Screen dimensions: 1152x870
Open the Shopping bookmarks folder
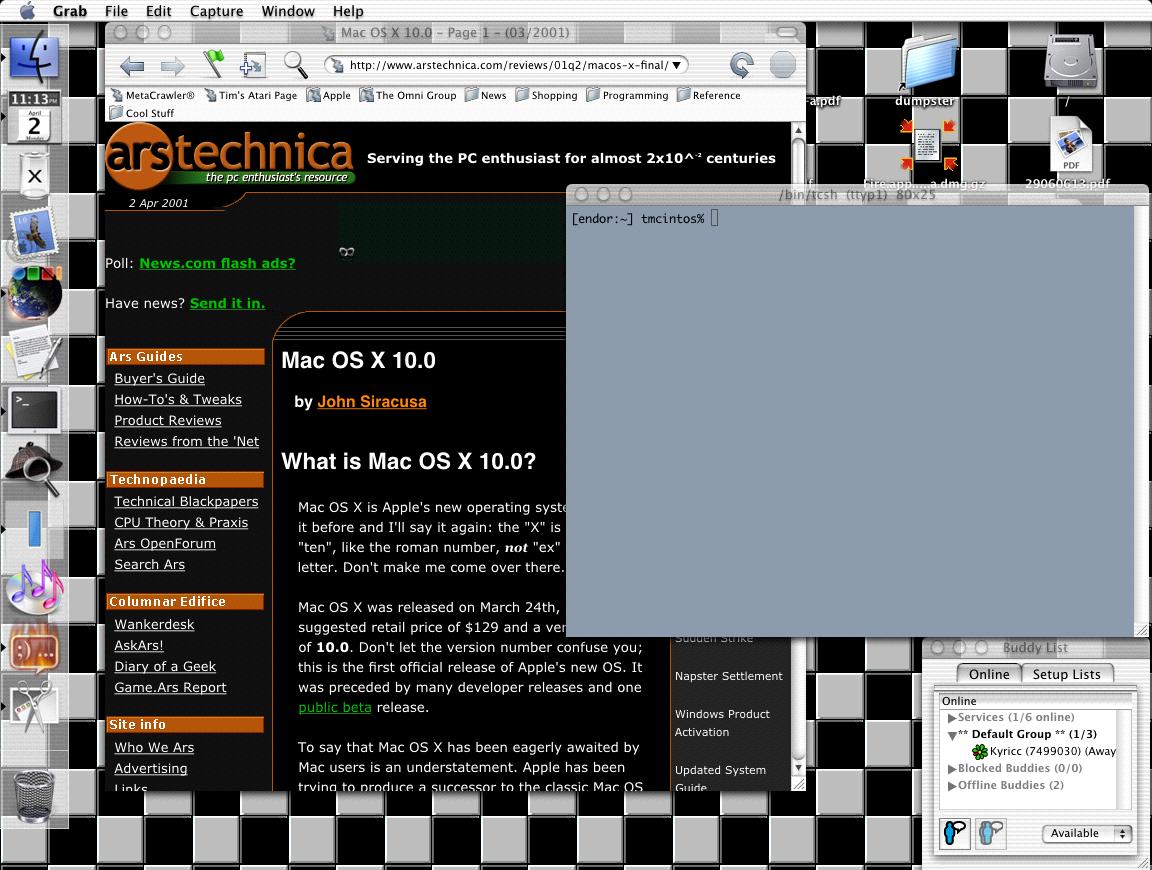[546, 96]
